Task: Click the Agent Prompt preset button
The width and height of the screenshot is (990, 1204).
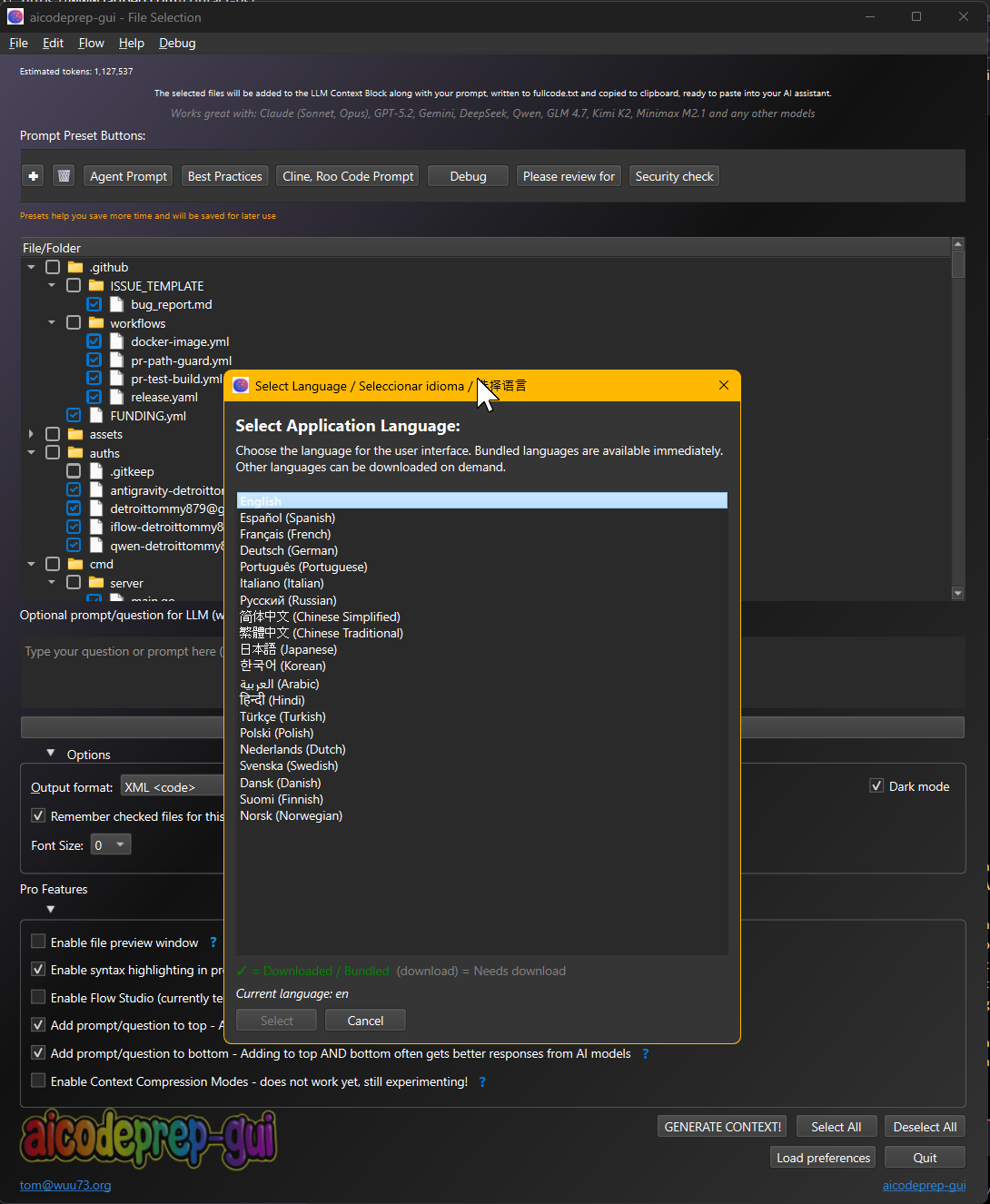Action: pyautogui.click(x=128, y=176)
